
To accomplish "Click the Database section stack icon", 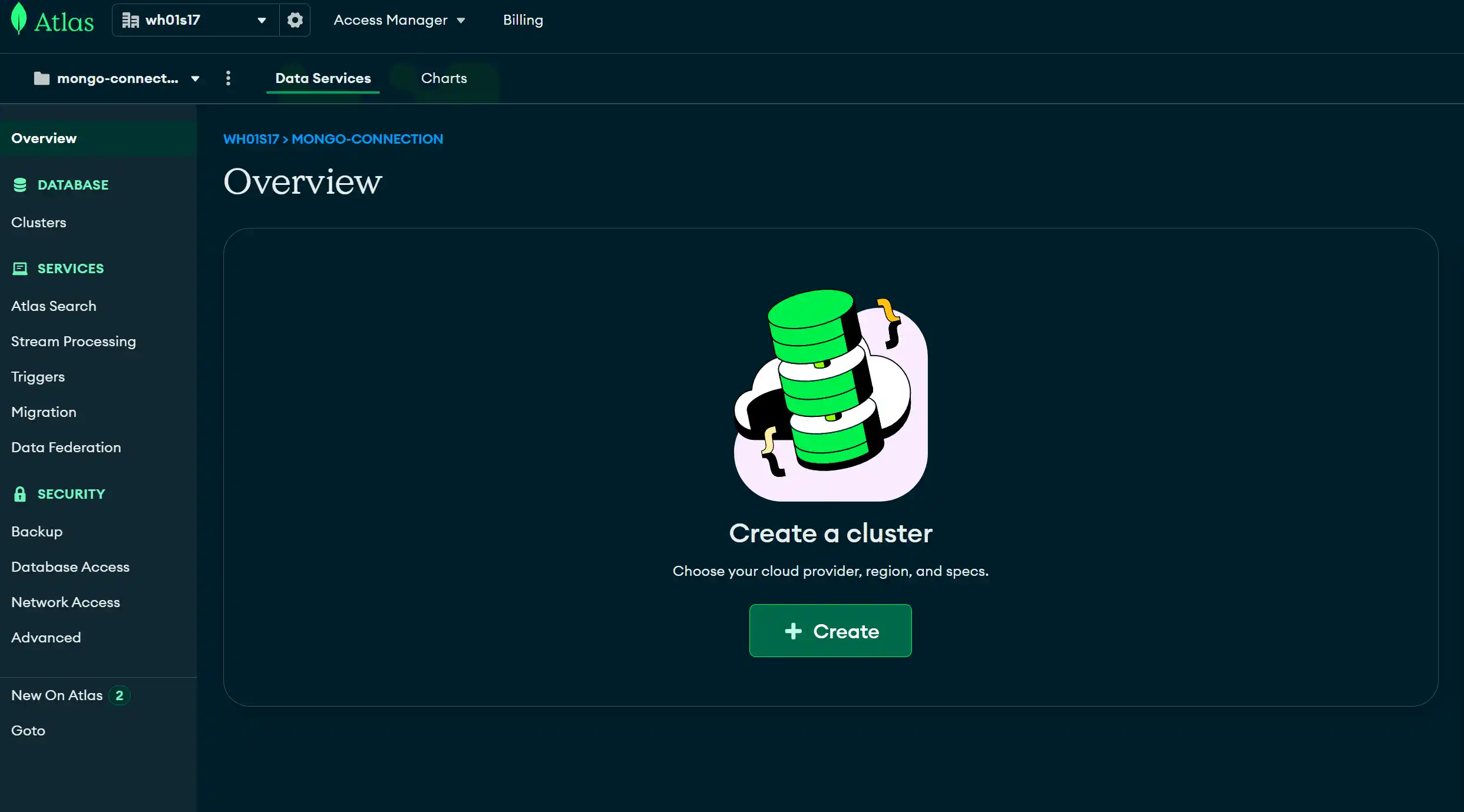I will pyautogui.click(x=20, y=185).
